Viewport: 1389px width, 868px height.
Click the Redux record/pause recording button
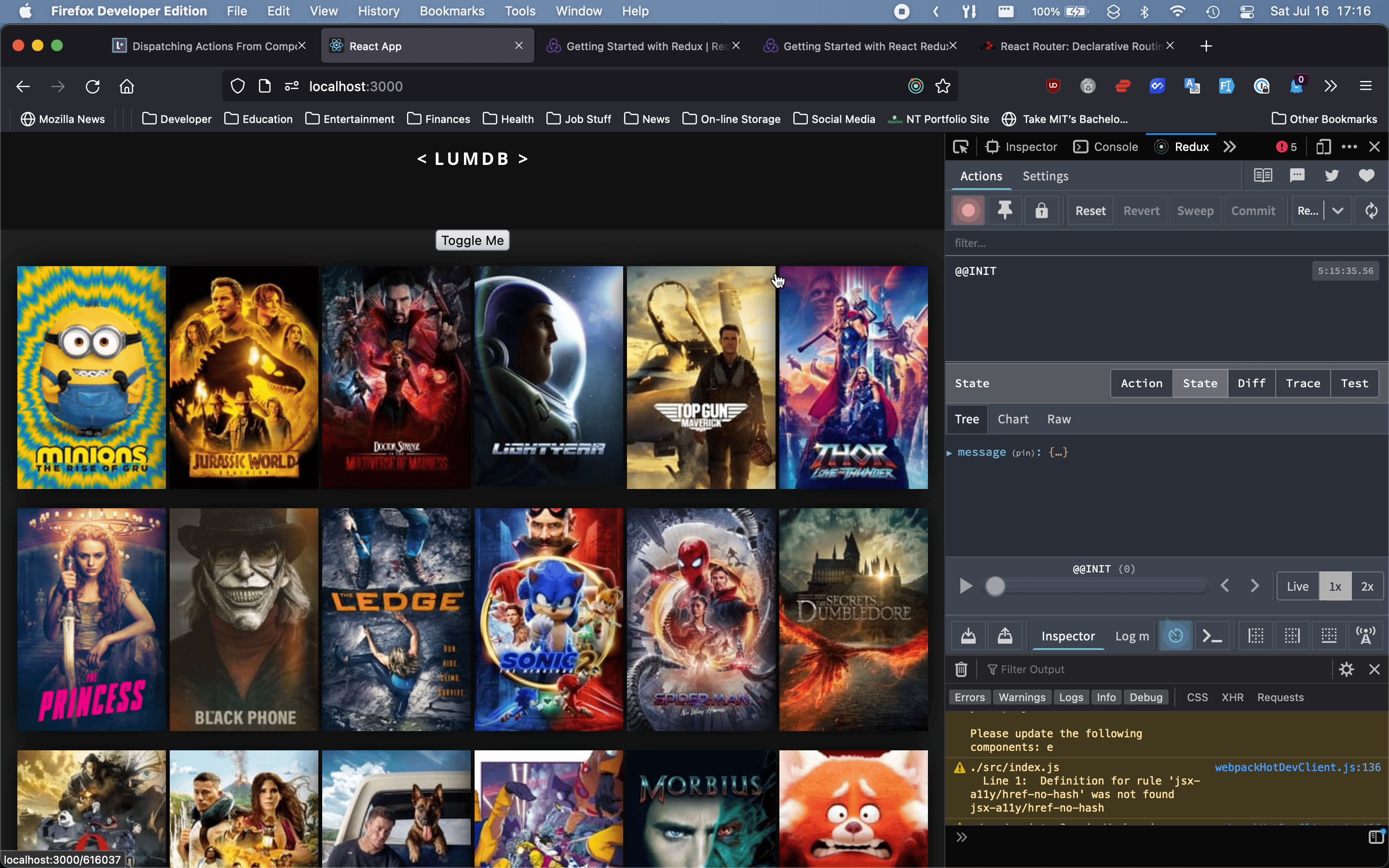[968, 211]
